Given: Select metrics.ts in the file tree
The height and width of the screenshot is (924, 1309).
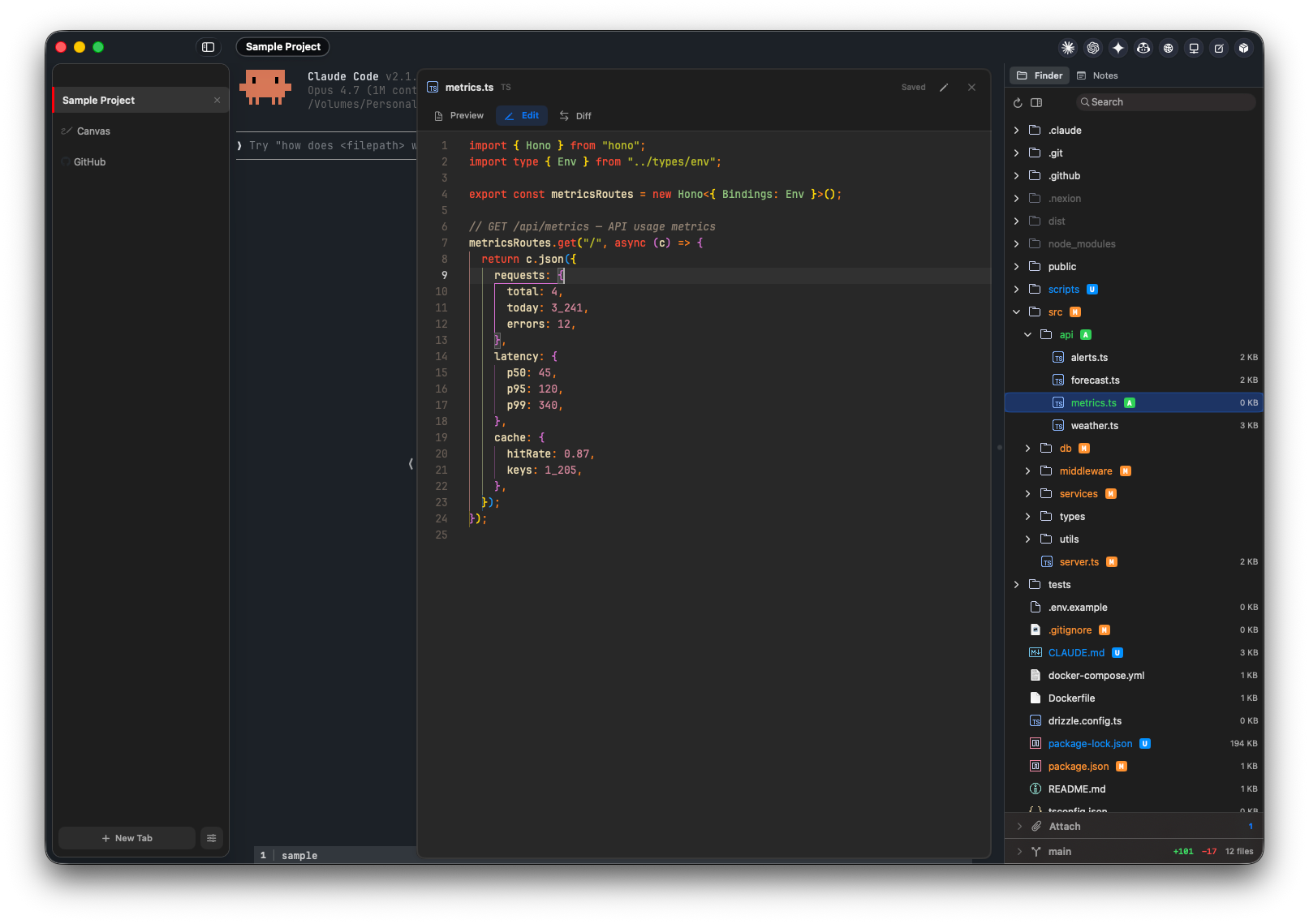Looking at the screenshot, I should pyautogui.click(x=1134, y=403).
